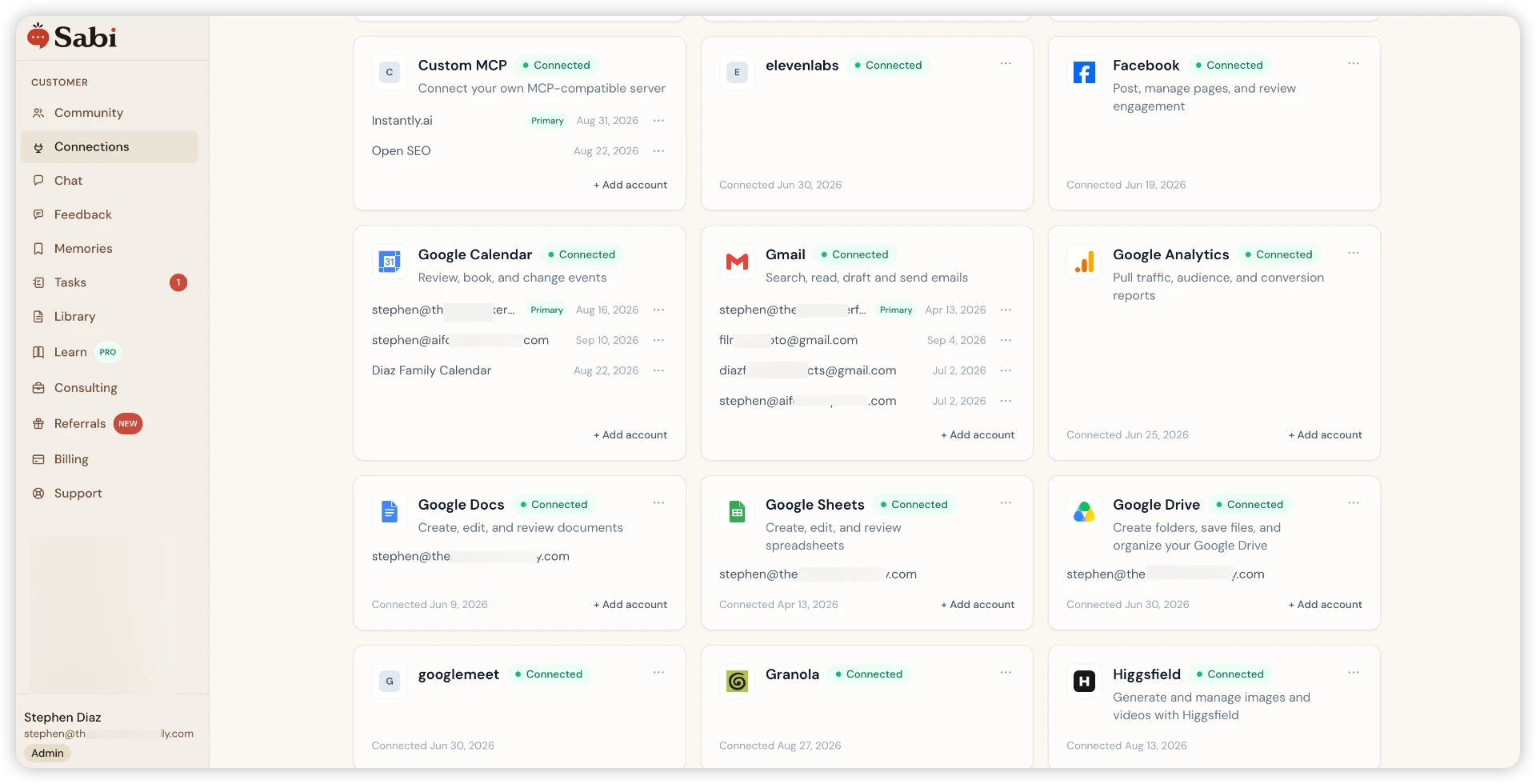Viewport: 1536px width, 784px height.
Task: Open the Library section
Action: [x=110, y=317]
